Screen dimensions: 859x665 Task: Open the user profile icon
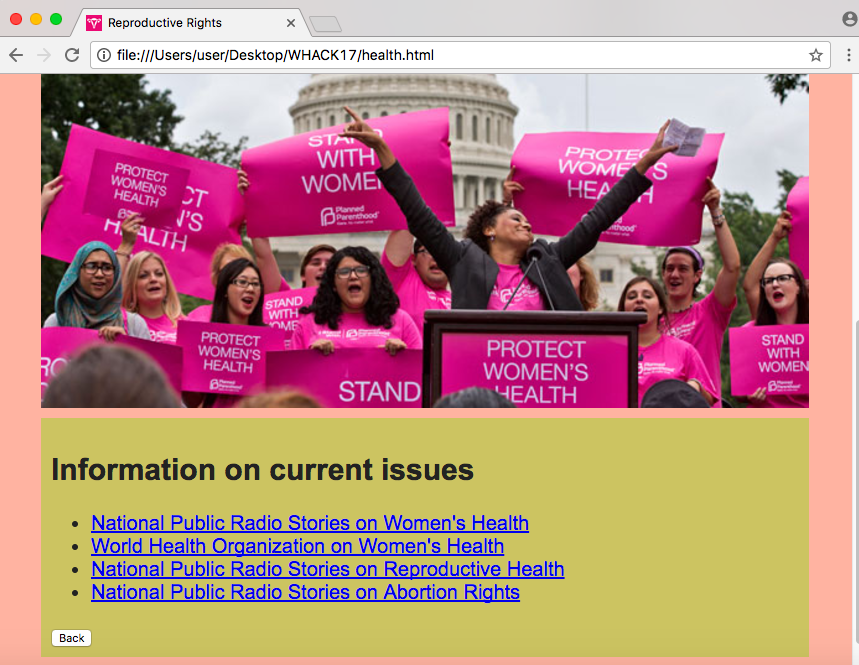pyautogui.click(x=850, y=19)
